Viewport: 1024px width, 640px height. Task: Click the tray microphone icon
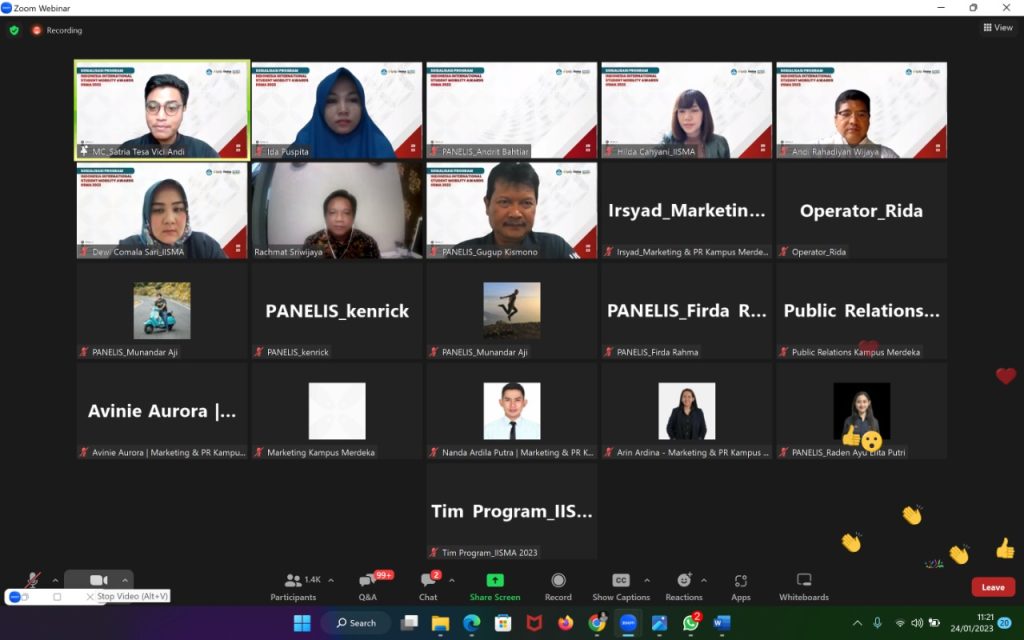[x=878, y=623]
